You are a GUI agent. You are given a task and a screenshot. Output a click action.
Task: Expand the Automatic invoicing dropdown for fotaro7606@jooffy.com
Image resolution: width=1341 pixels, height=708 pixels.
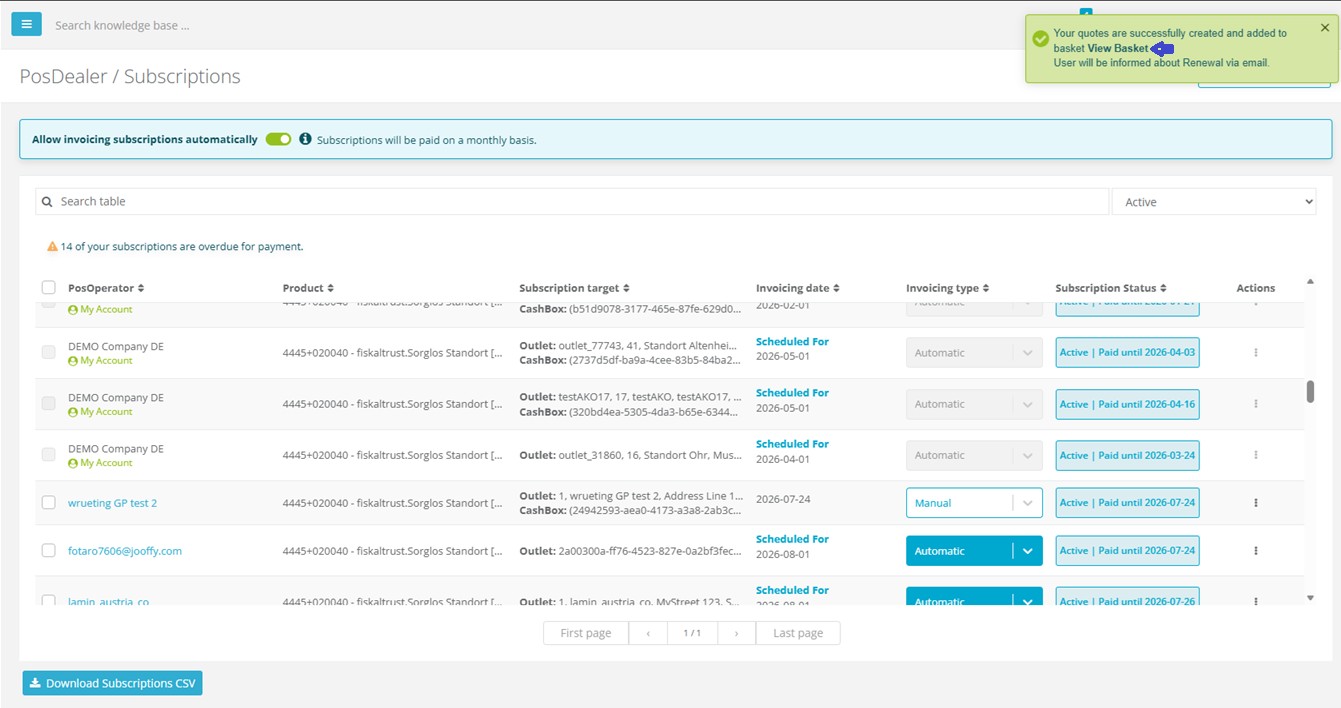(1027, 550)
